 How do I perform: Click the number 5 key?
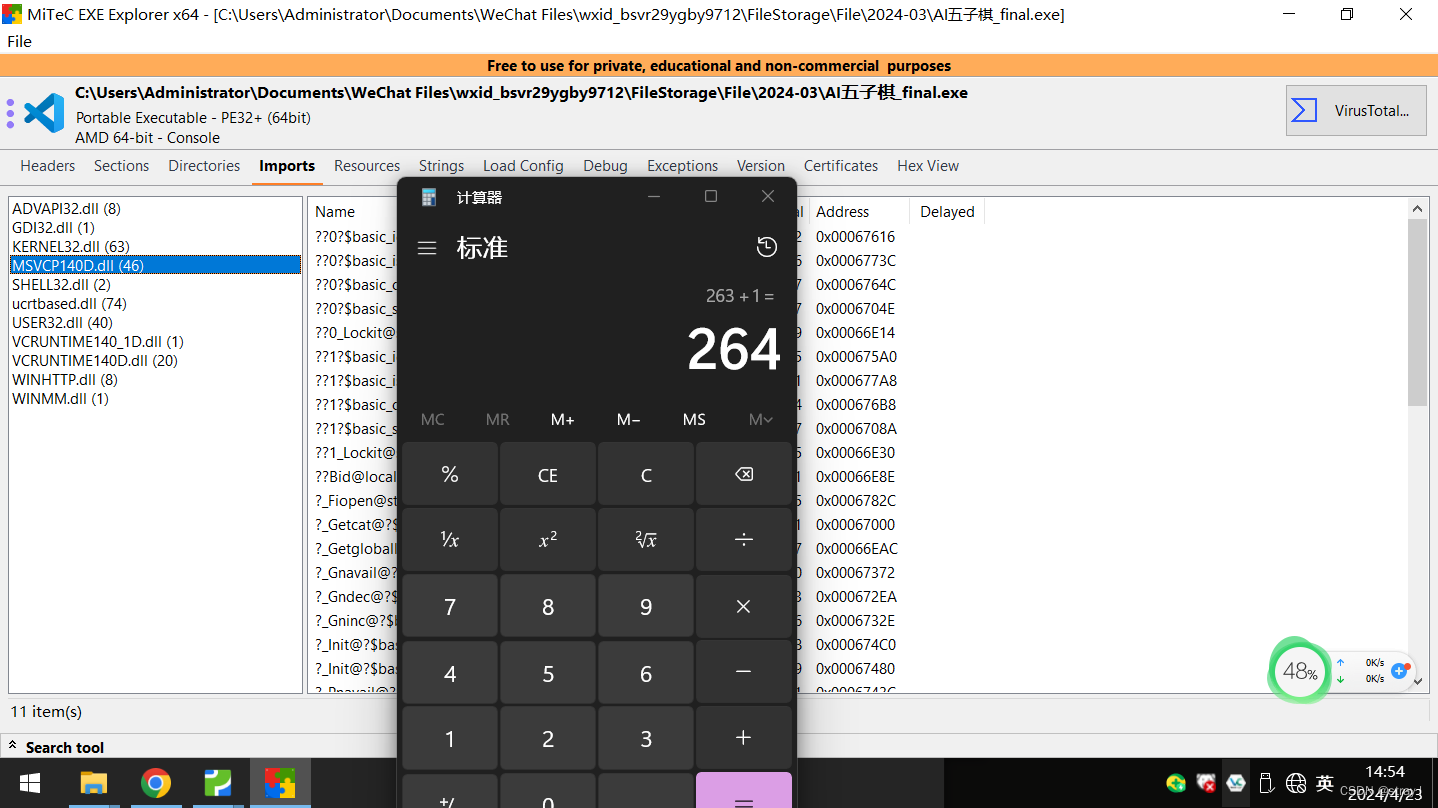pos(548,672)
